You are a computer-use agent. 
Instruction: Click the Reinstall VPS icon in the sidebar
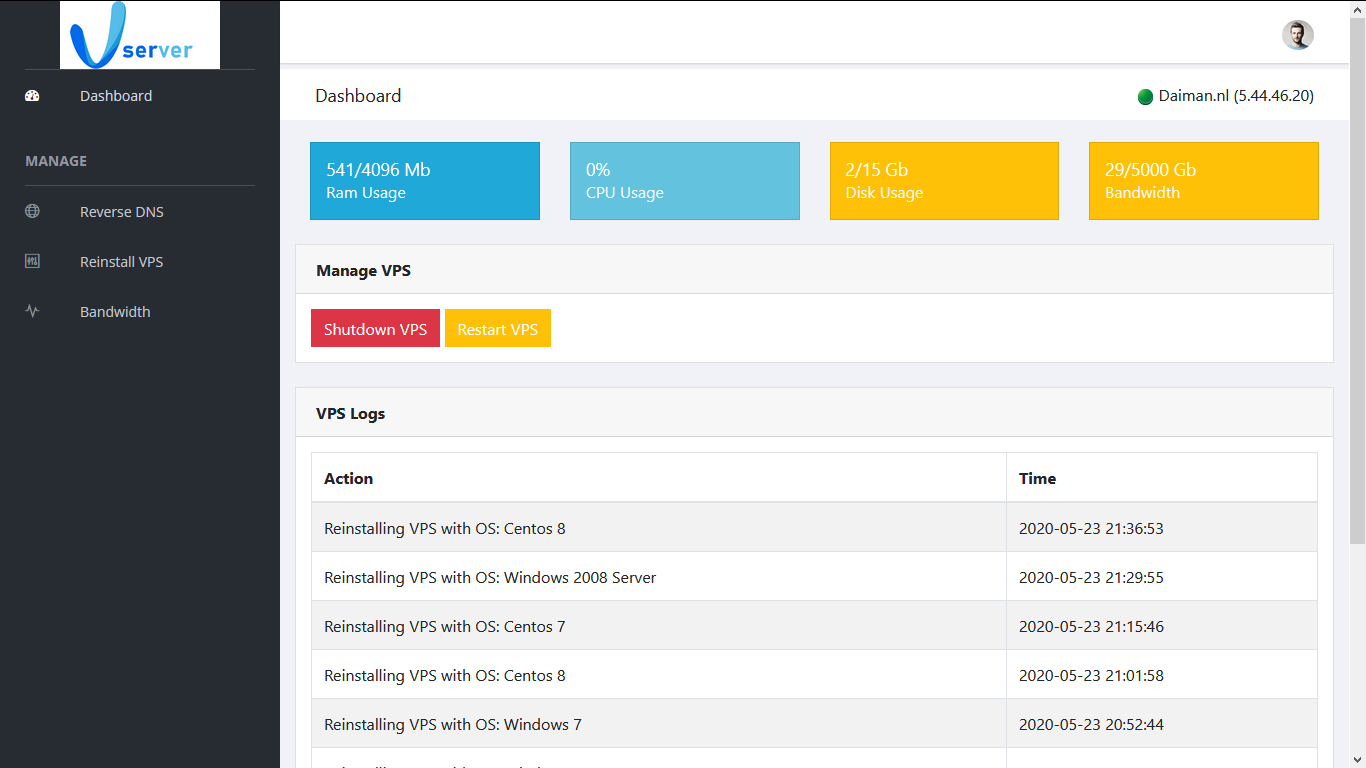[x=32, y=261]
